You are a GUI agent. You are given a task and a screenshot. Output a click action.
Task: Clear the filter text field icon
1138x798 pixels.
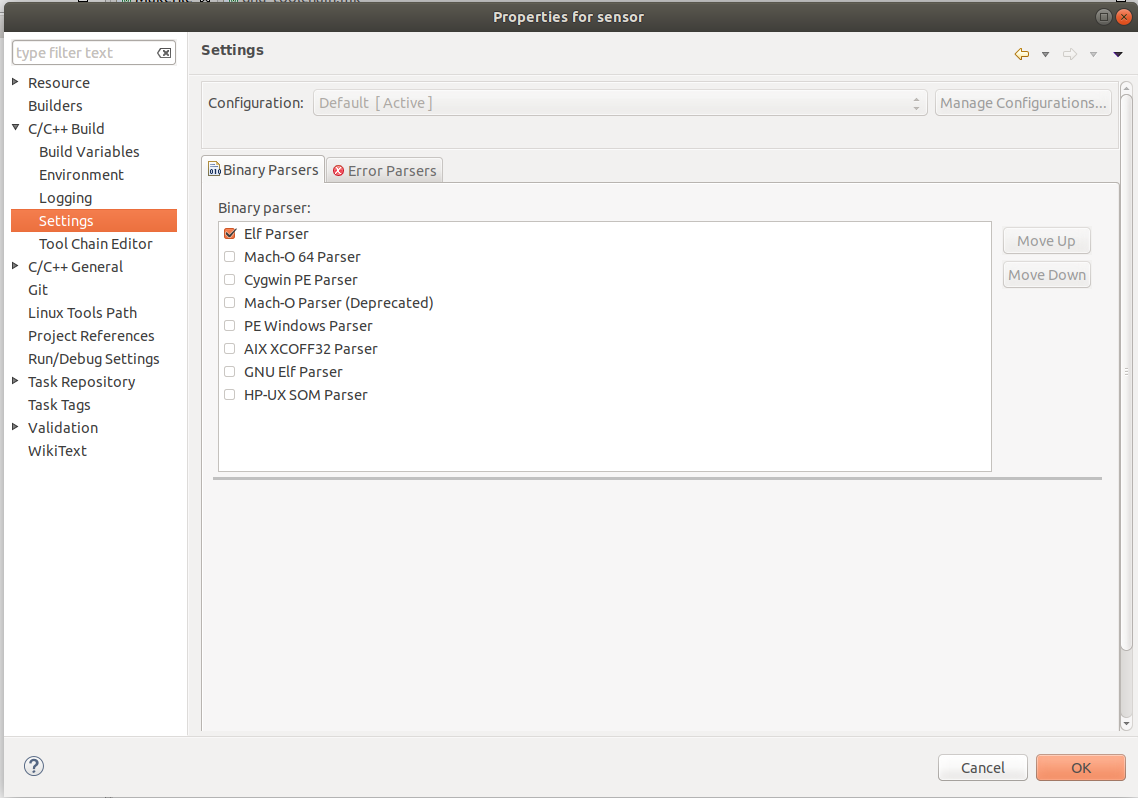point(165,53)
